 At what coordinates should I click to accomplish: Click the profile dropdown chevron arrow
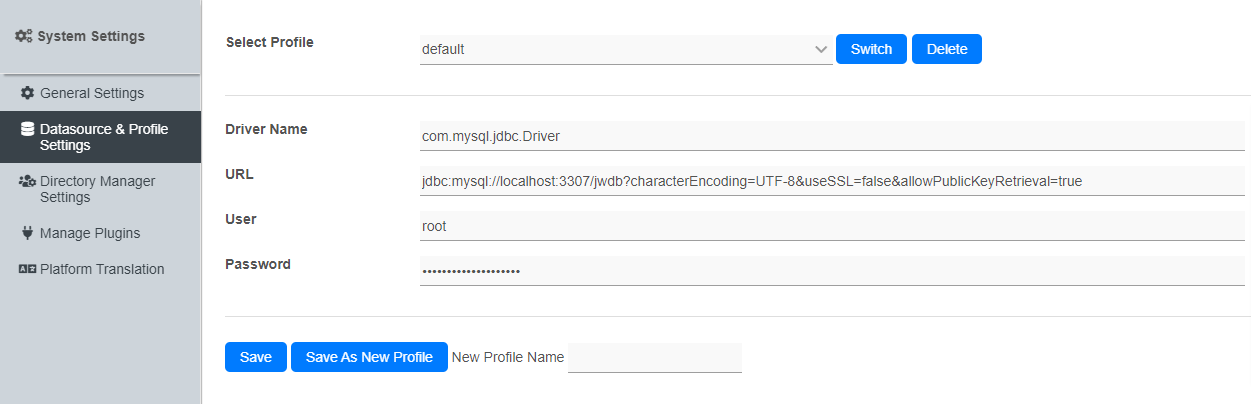tap(821, 49)
